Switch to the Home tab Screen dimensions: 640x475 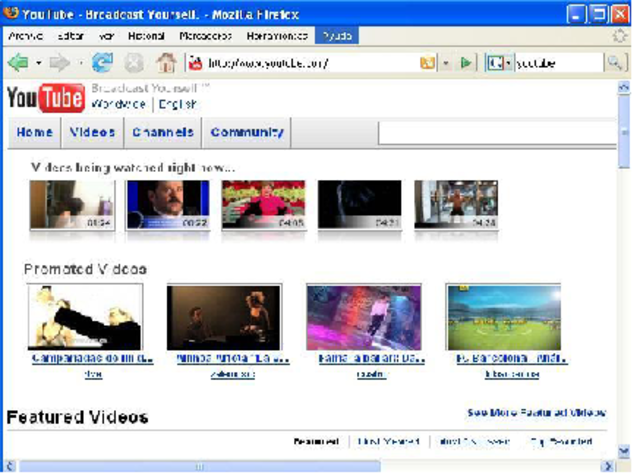(x=35, y=132)
